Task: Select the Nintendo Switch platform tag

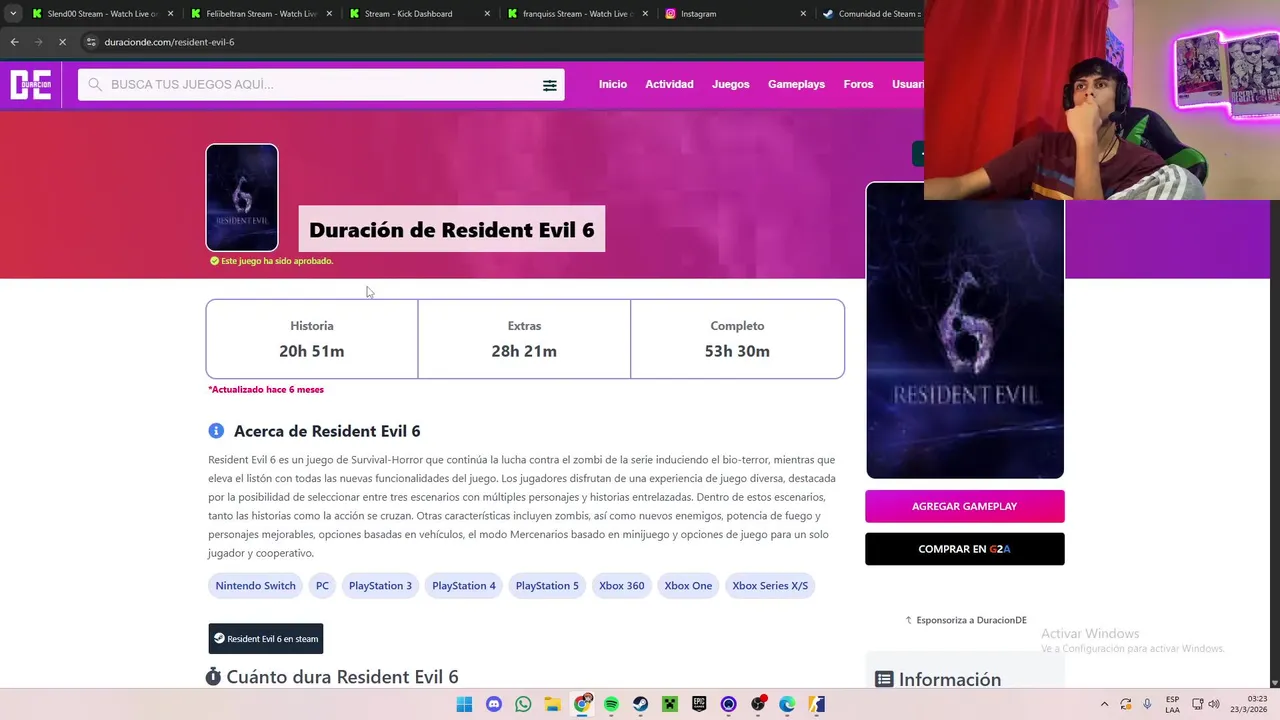Action: click(255, 586)
